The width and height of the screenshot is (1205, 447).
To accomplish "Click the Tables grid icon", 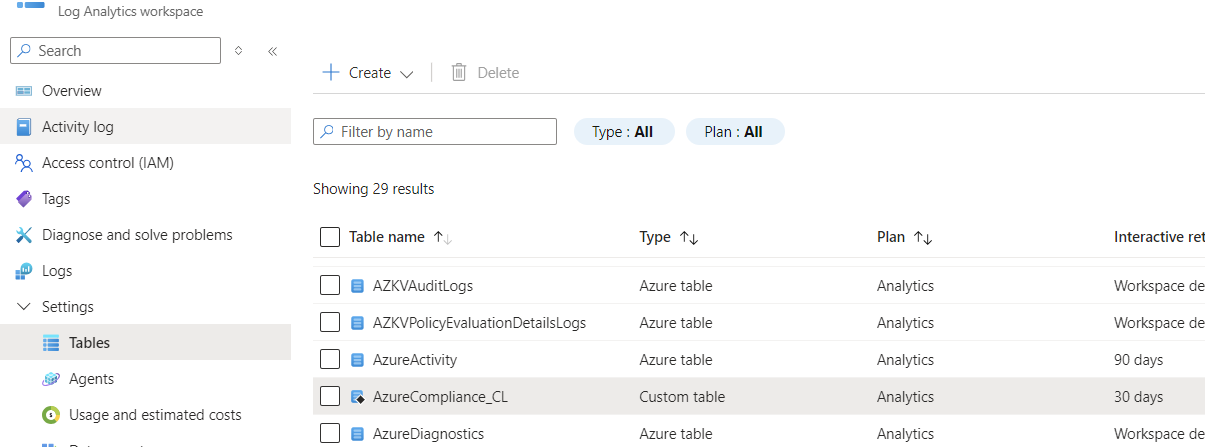I will [x=51, y=343].
